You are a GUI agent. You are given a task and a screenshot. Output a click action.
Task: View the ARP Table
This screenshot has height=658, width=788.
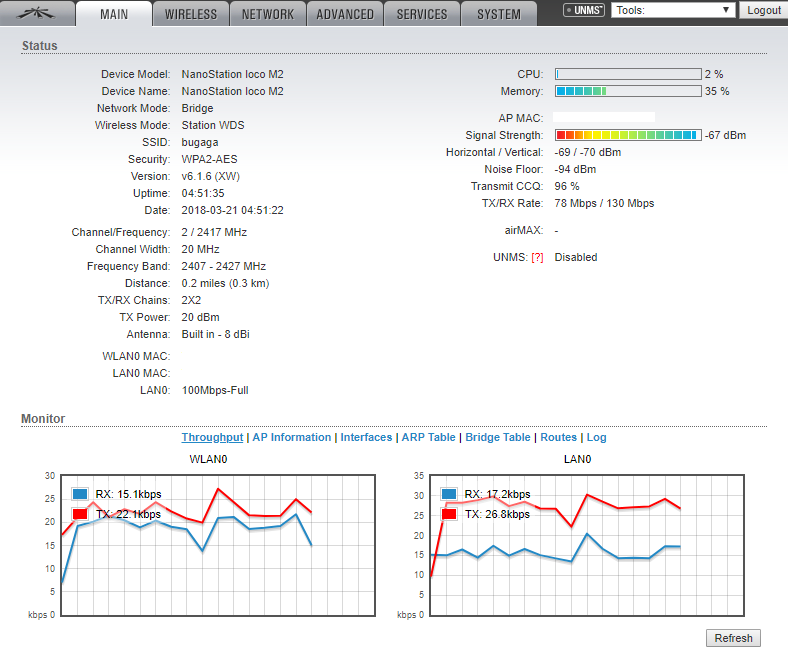pos(428,437)
